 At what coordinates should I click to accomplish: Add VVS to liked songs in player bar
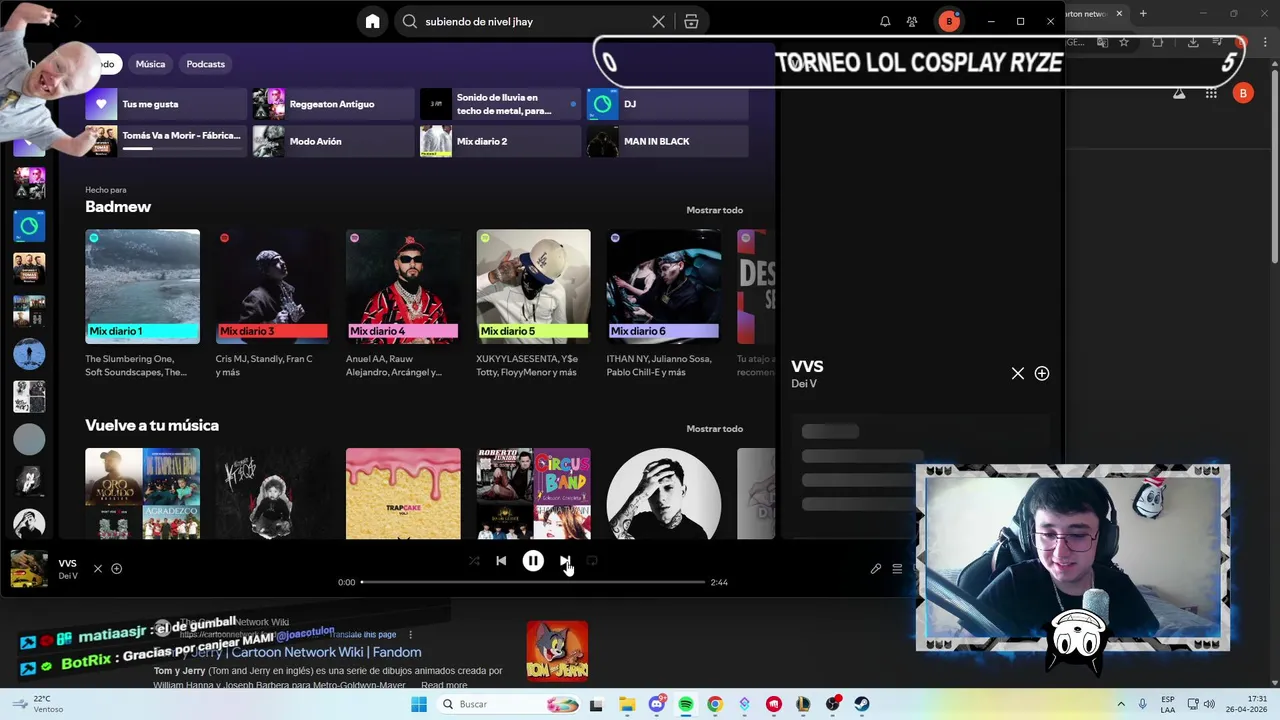pyautogui.click(x=116, y=568)
